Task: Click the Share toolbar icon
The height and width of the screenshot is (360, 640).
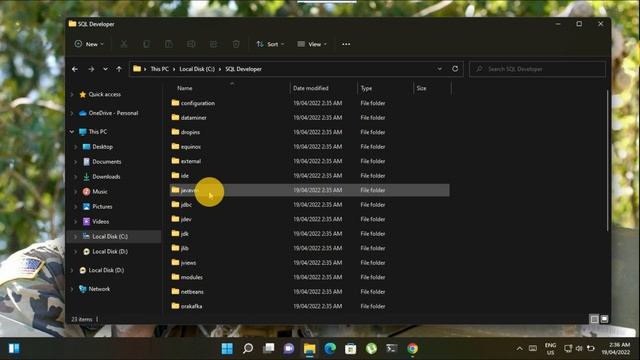Action: pos(213,44)
